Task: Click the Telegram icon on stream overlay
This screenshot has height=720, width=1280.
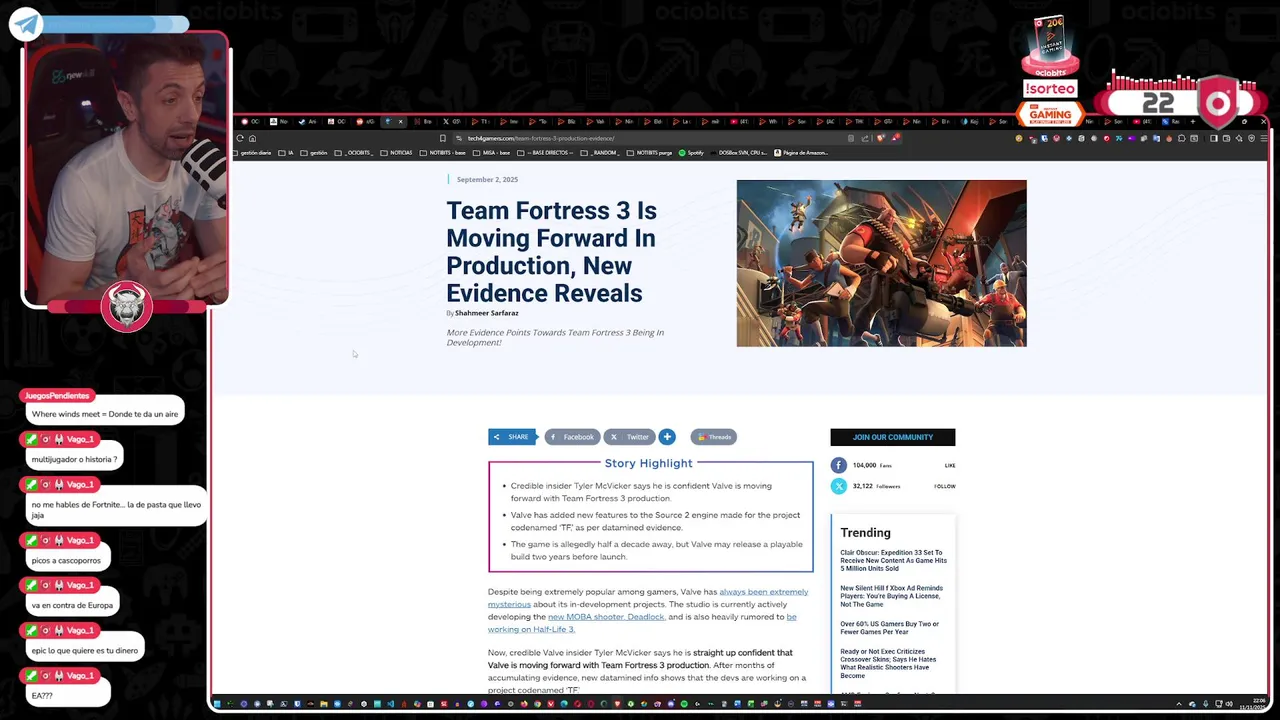Action: (x=26, y=25)
